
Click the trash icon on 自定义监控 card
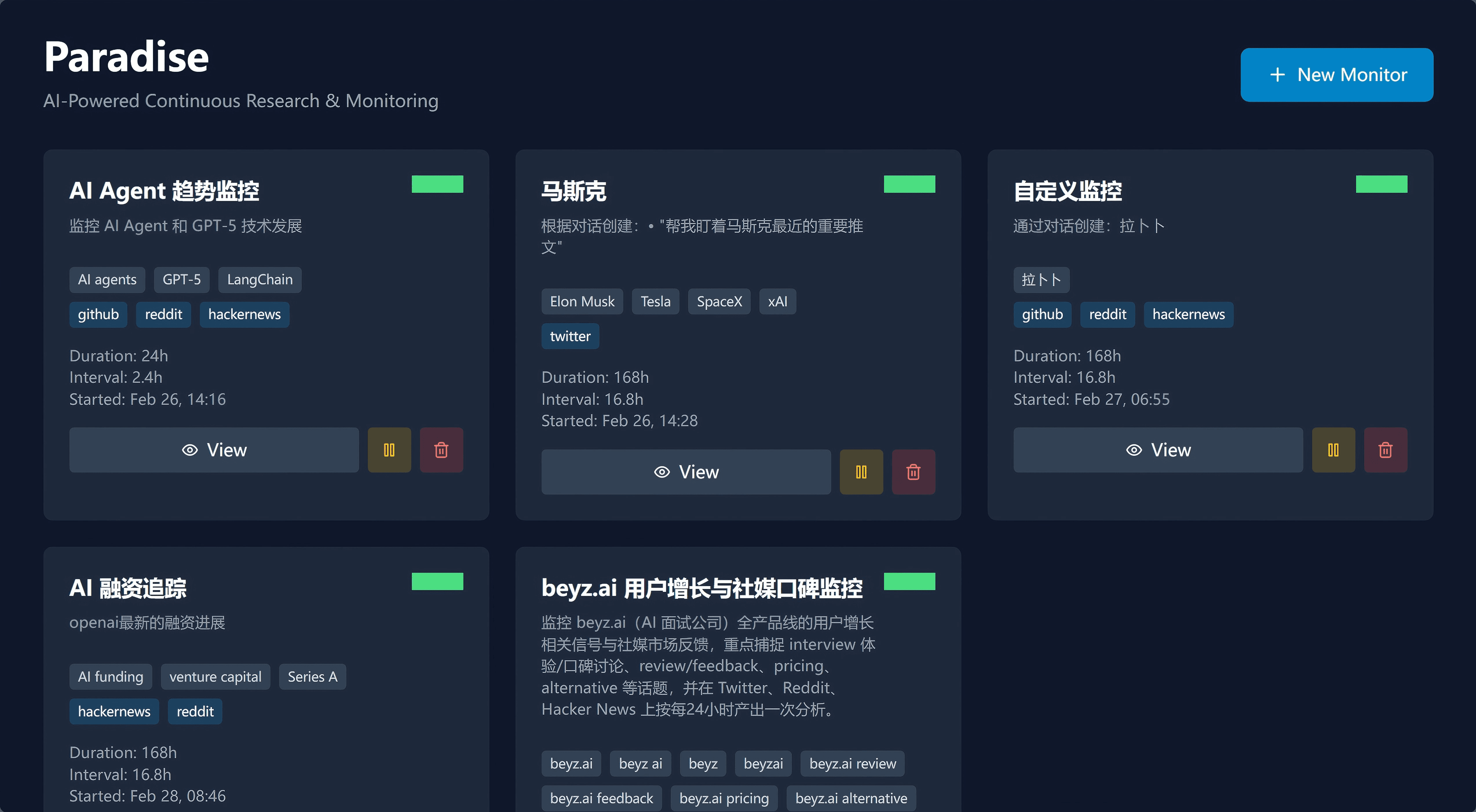click(x=1385, y=450)
